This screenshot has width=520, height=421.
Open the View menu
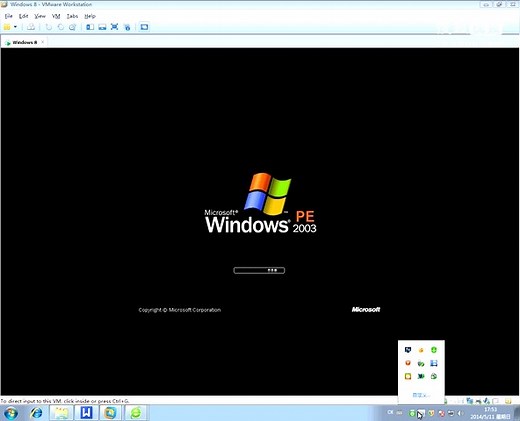click(40, 16)
